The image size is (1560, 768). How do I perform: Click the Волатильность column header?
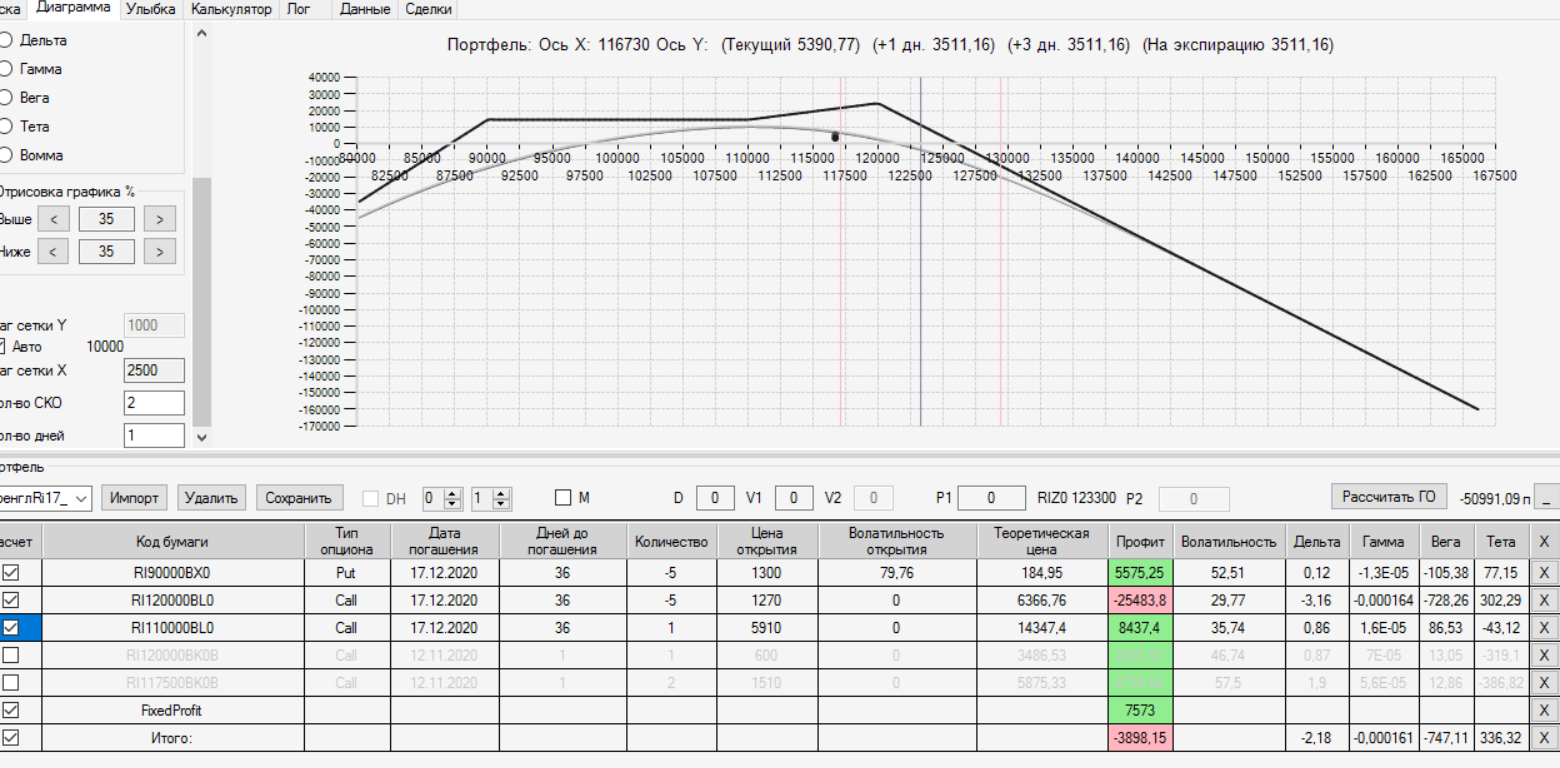click(1229, 541)
